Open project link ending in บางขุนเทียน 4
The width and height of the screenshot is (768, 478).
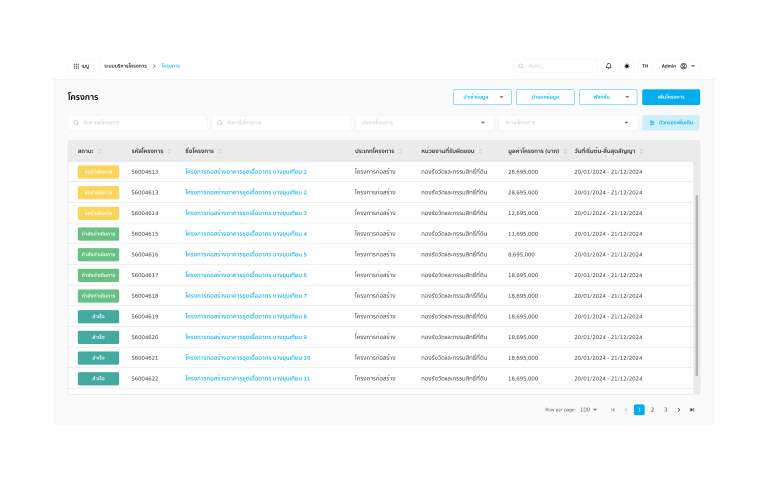pos(246,234)
